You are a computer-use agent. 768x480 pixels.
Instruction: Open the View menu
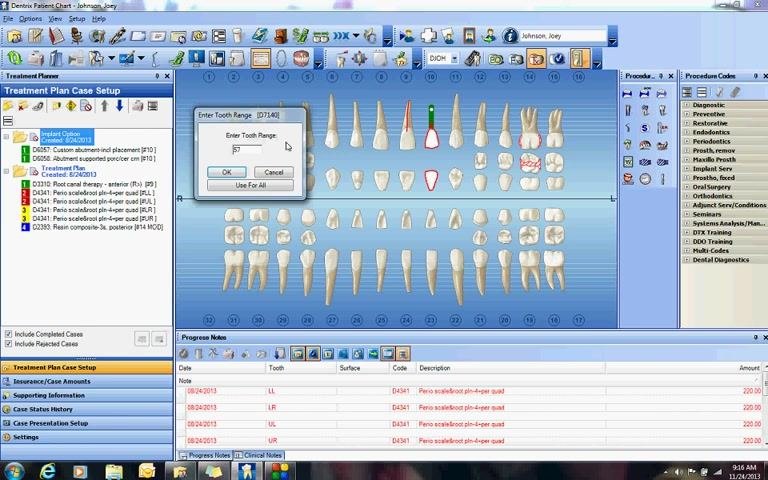point(55,19)
